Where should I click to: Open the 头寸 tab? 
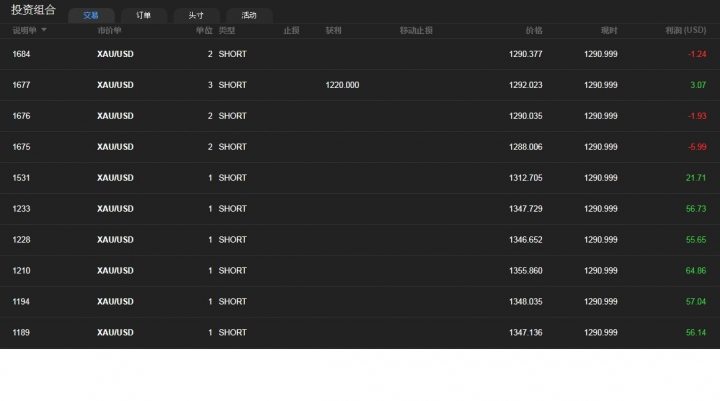pyautogui.click(x=196, y=16)
